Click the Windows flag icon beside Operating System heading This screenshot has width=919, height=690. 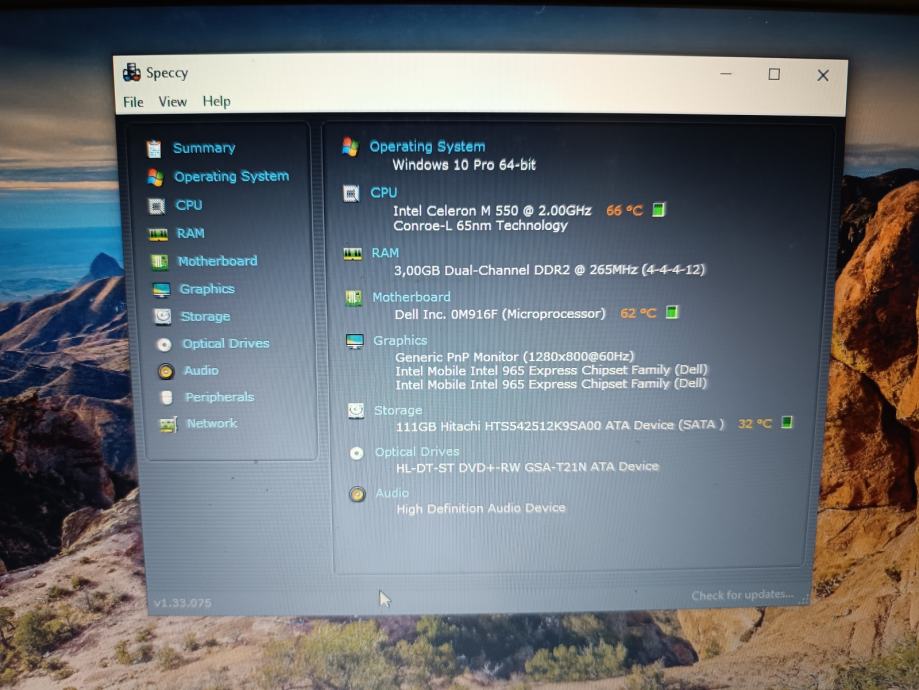coord(350,147)
